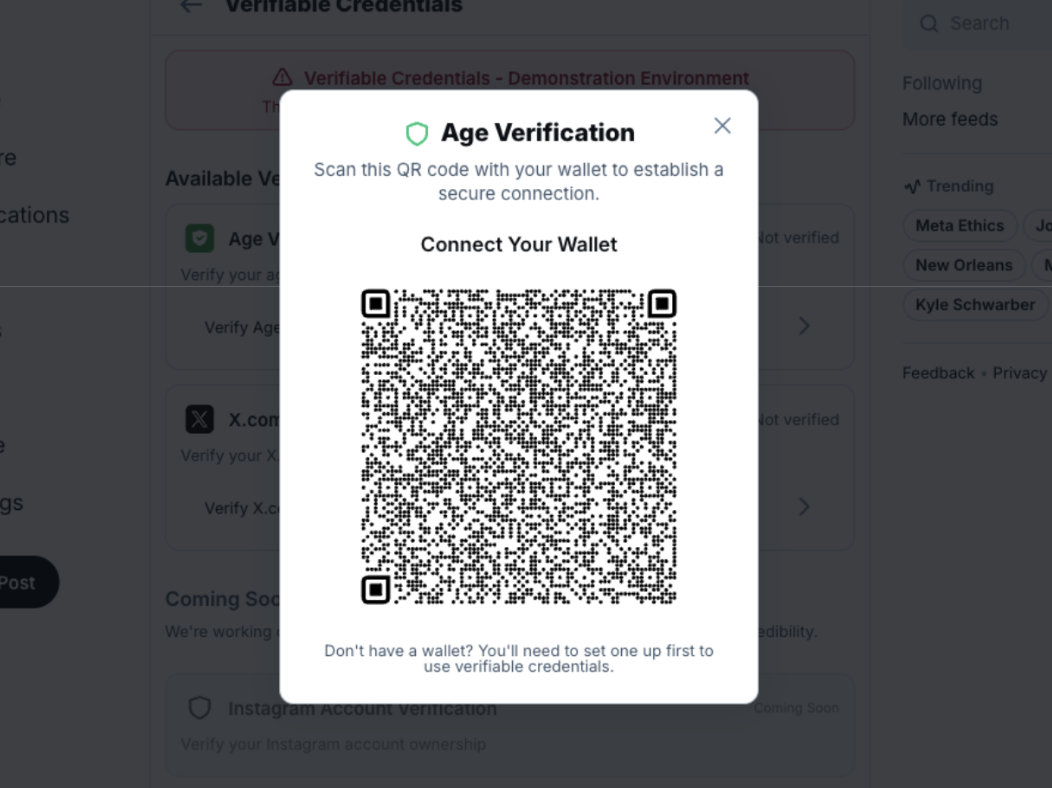Close the Age Verification dialog
The height and width of the screenshot is (788, 1052).
tap(722, 125)
